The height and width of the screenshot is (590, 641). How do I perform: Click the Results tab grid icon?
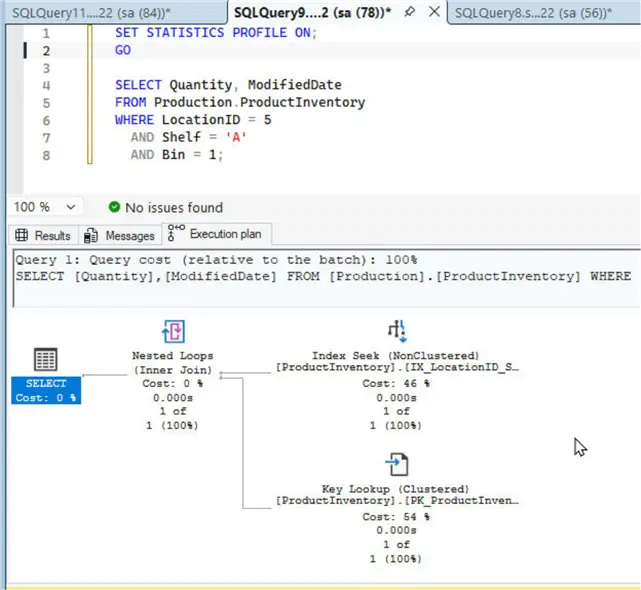21,235
